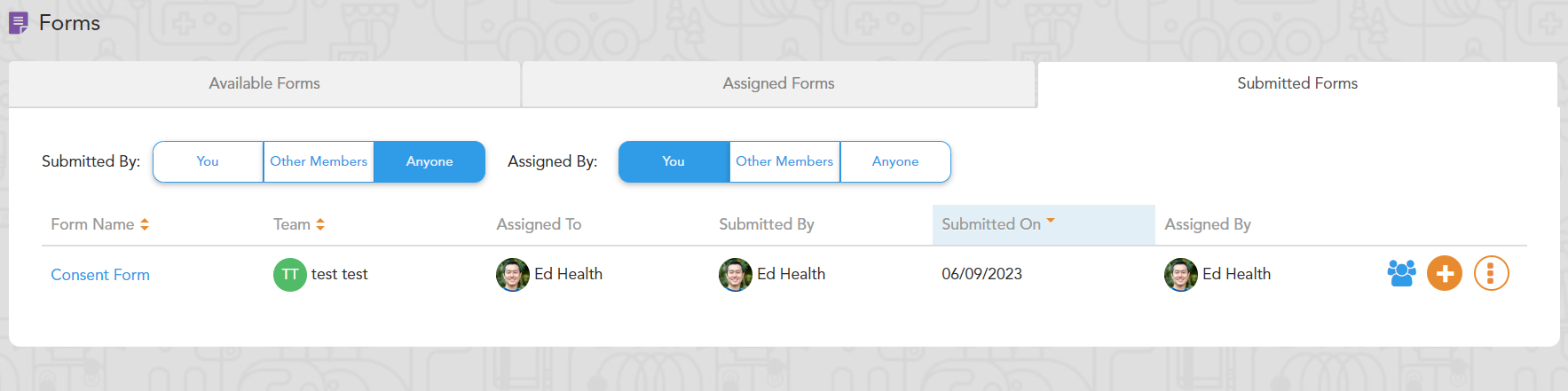Viewport: 1568px width, 391px height.
Task: Switch to the Assigned Forms tab
Action: (x=778, y=83)
